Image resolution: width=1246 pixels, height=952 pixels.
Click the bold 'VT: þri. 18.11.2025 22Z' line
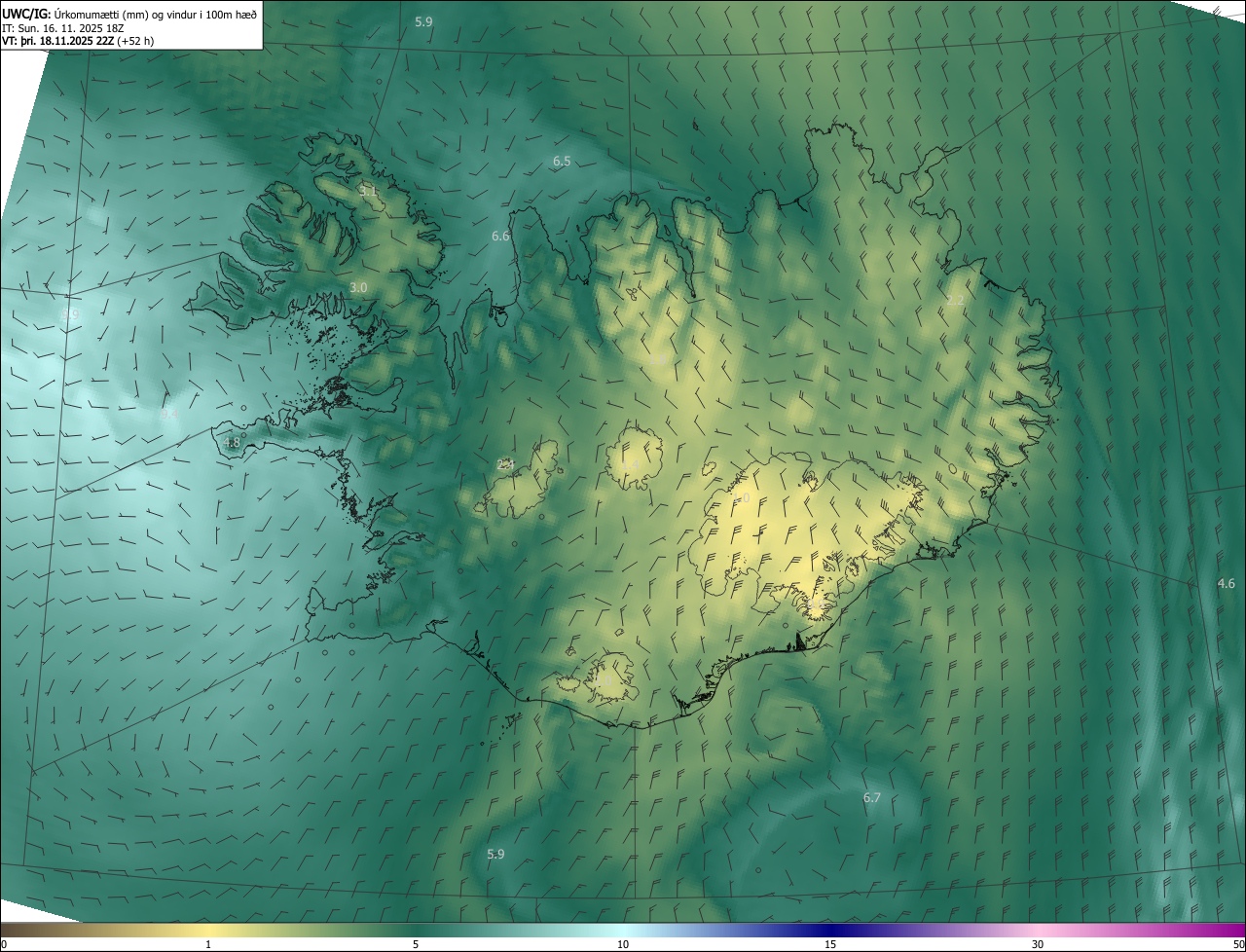coord(77,41)
